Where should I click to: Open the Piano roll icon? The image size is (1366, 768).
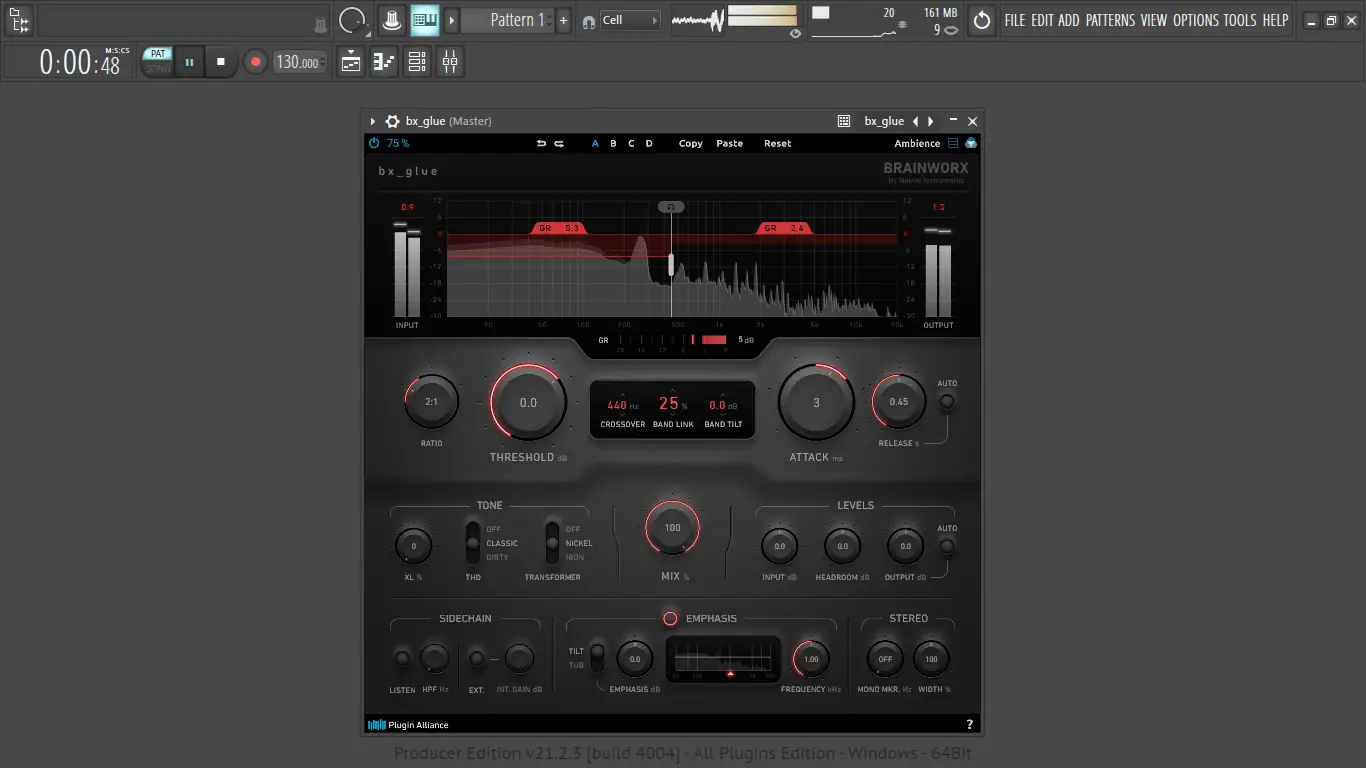pyautogui.click(x=383, y=61)
